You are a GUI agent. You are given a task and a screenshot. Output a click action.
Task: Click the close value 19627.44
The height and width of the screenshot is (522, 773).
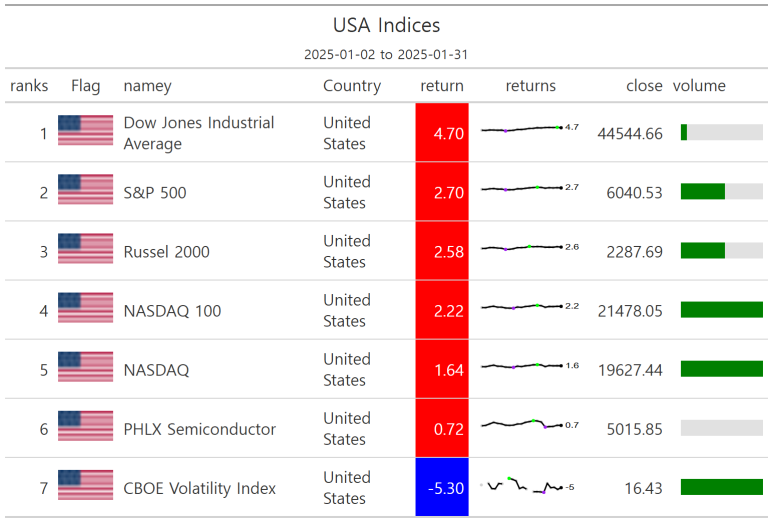tap(630, 370)
